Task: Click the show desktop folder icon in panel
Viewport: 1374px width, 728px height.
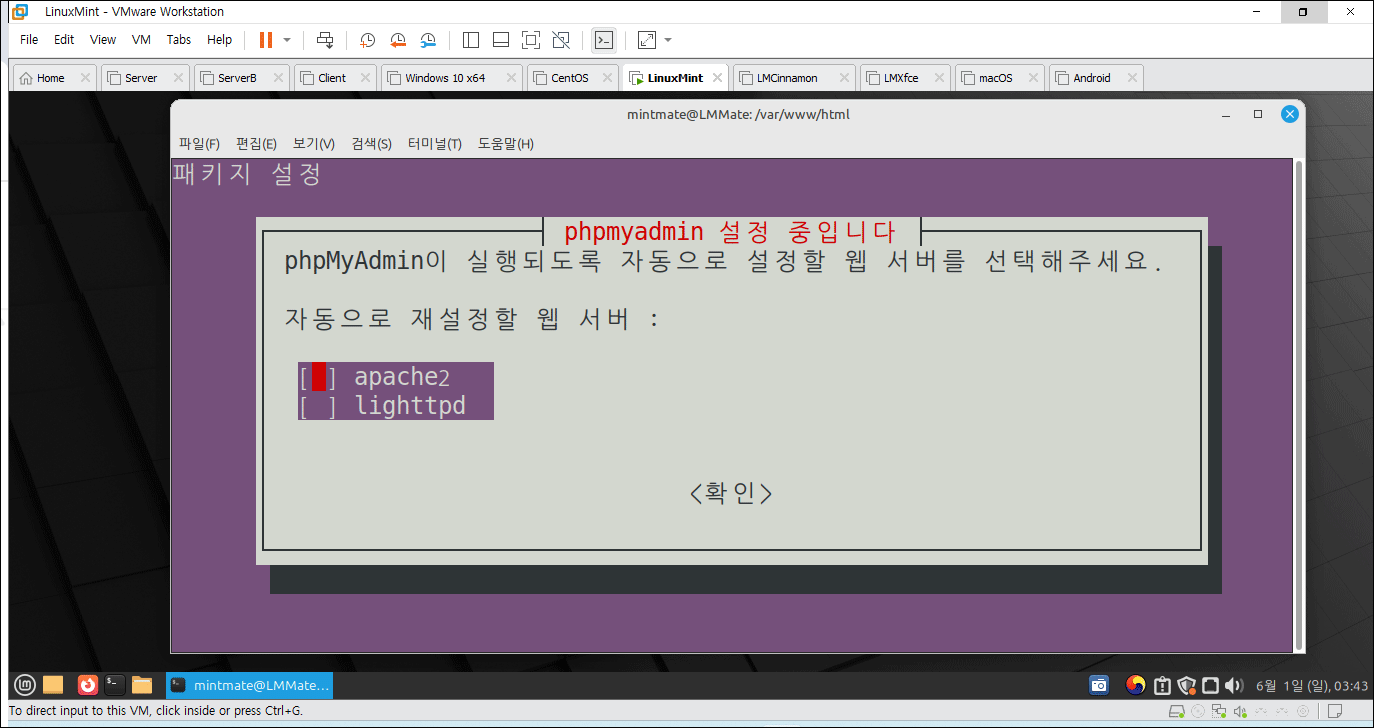Action: click(53, 685)
